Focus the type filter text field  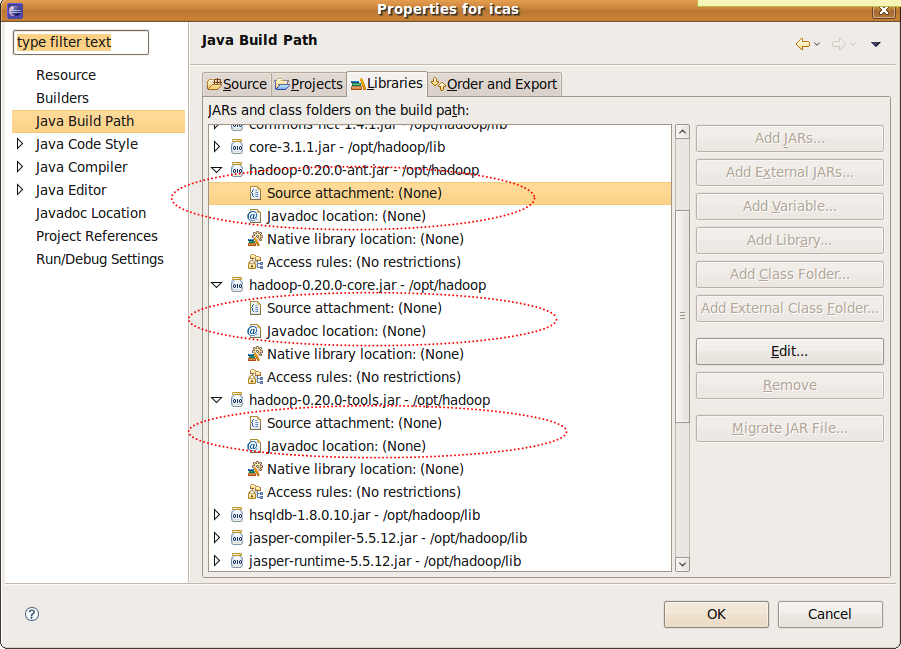(x=80, y=43)
